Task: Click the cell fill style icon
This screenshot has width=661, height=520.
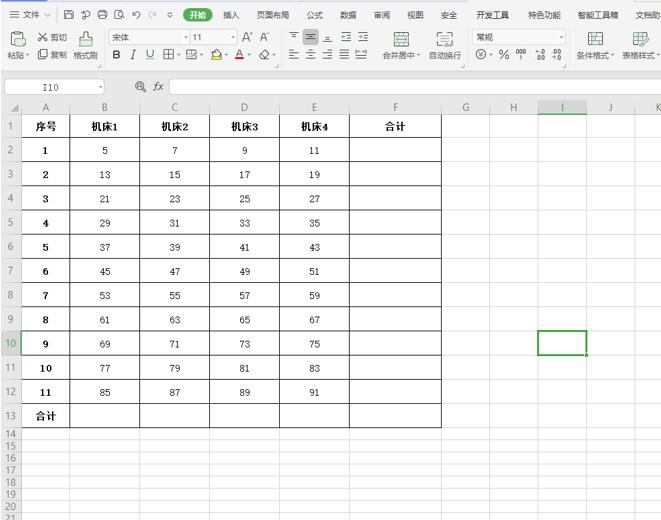Action: pyautogui.click(x=191, y=54)
